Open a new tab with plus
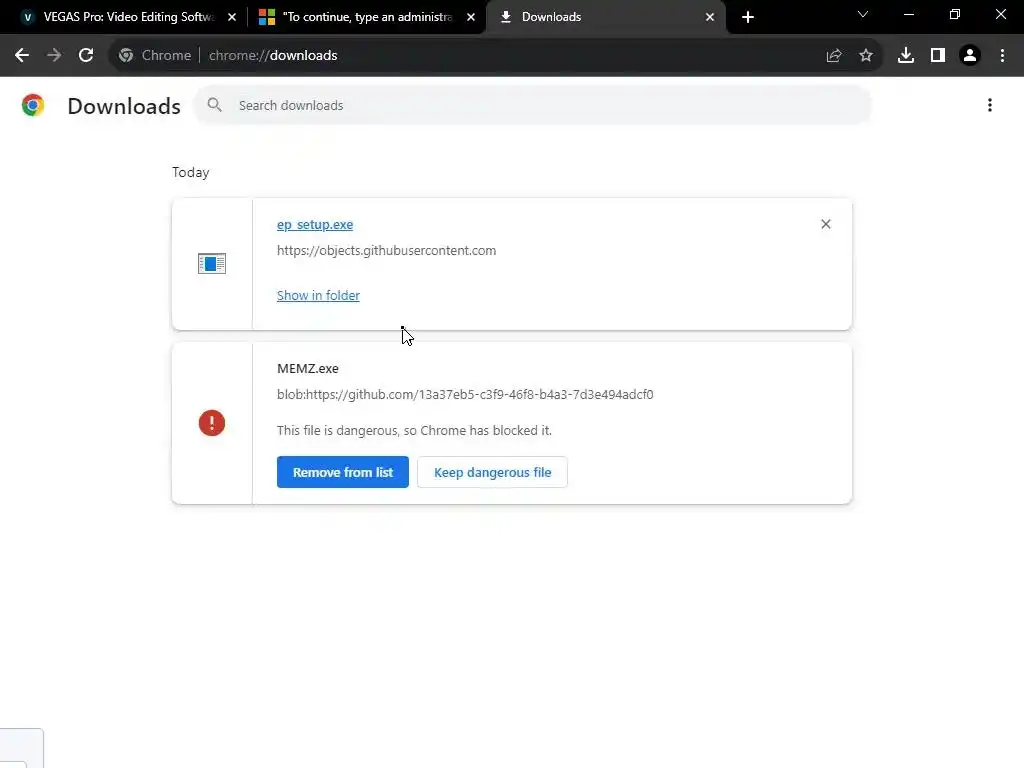Viewport: 1024px width, 768px height. [748, 17]
